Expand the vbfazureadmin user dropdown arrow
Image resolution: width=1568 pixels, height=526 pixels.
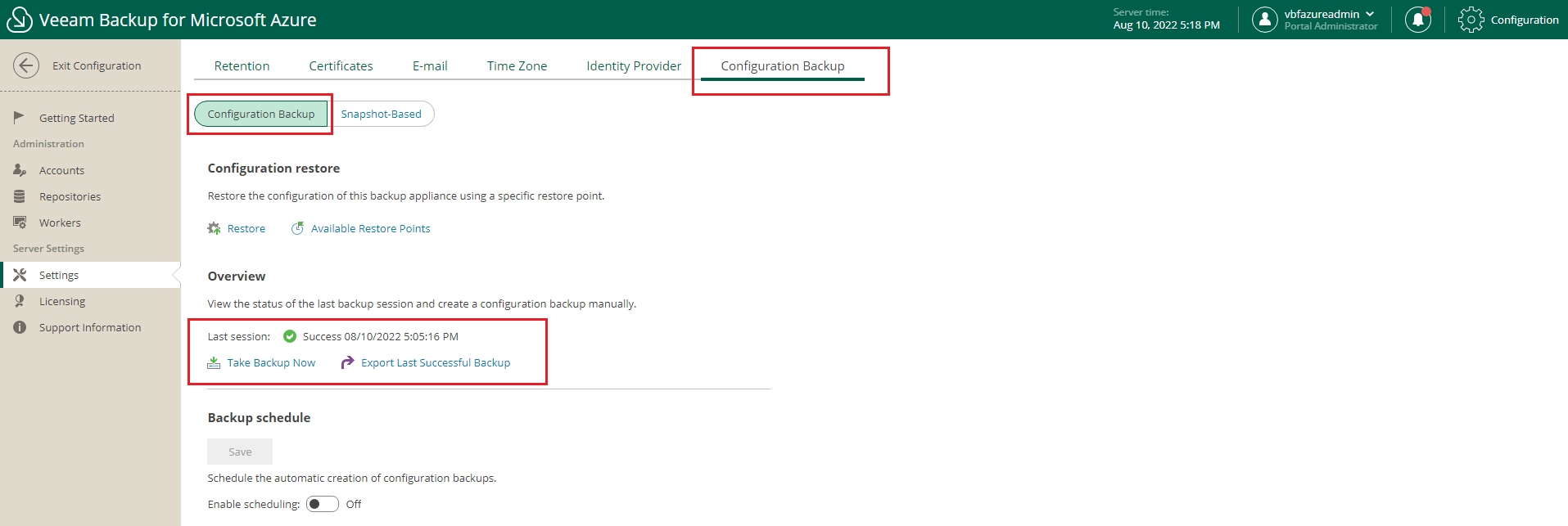(x=1370, y=14)
